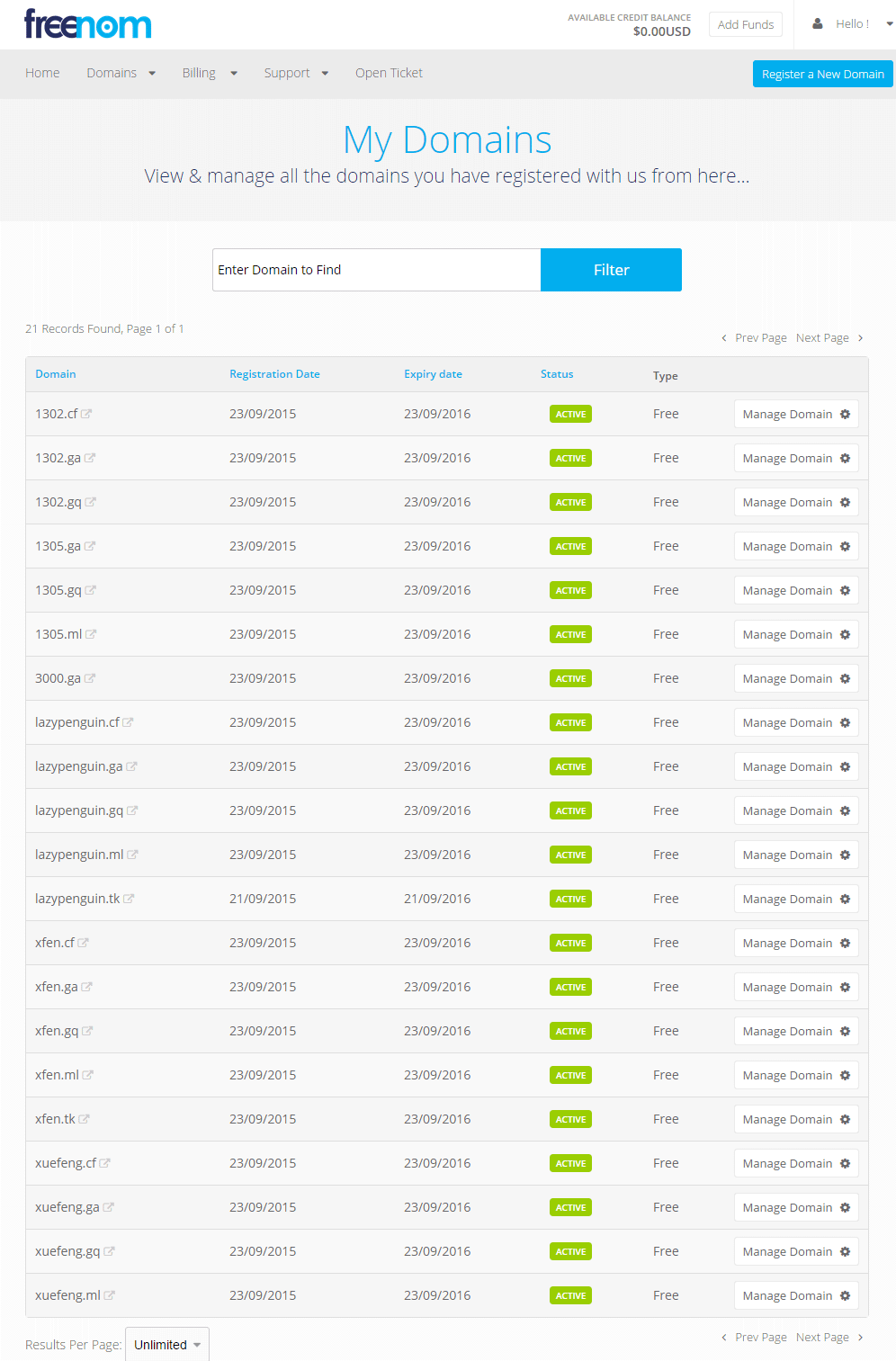Sort table by Status column header
The width and height of the screenshot is (896, 1361).
557,374
